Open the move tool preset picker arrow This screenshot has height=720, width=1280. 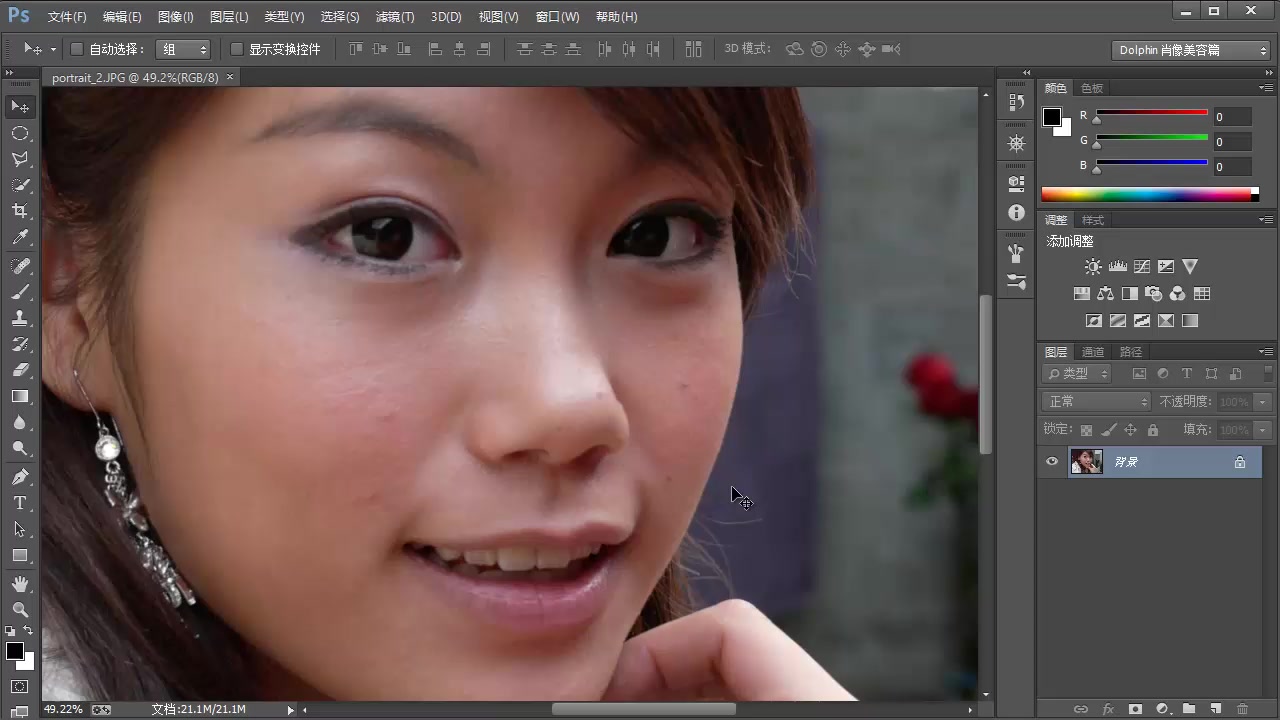tap(53, 49)
